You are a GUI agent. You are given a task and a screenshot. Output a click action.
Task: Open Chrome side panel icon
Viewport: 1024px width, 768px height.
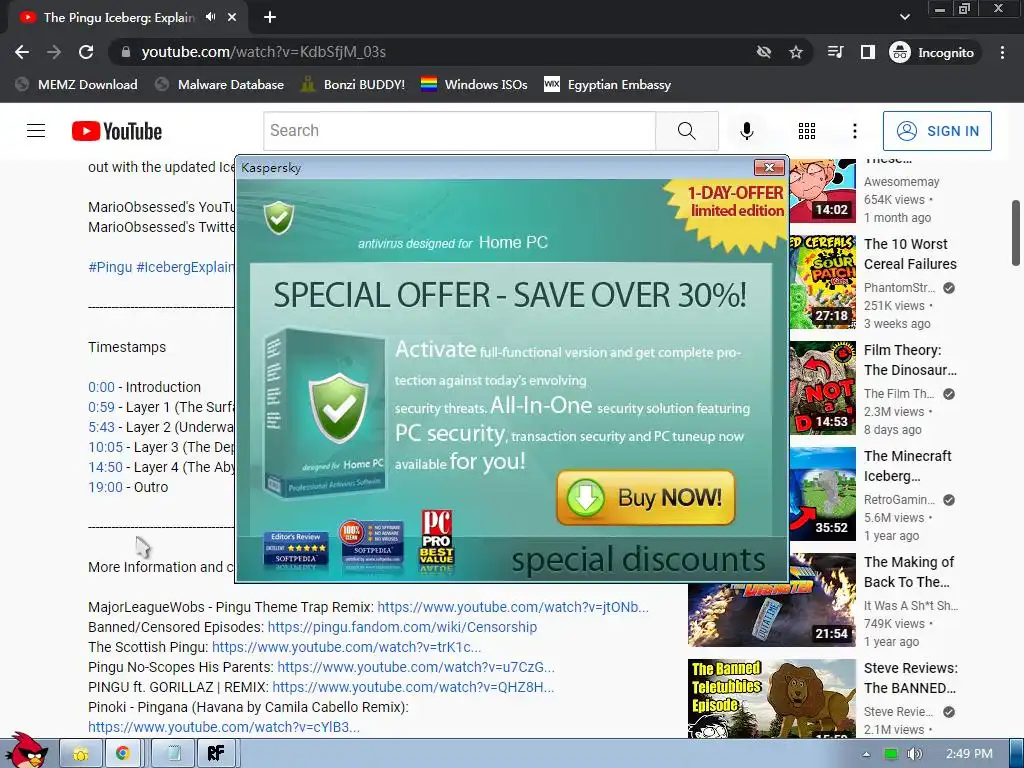click(x=867, y=52)
